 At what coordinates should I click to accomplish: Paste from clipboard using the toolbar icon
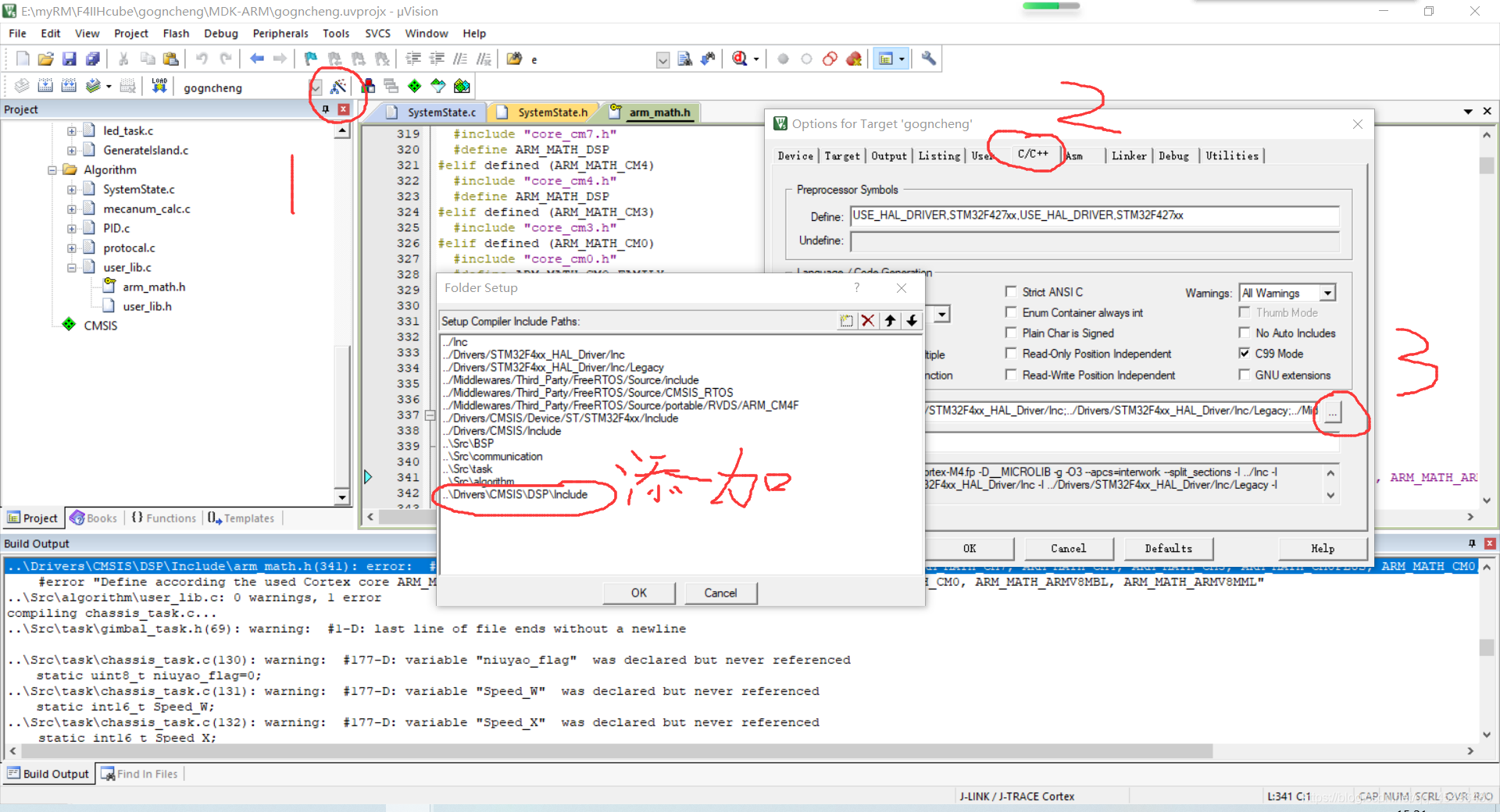click(171, 59)
